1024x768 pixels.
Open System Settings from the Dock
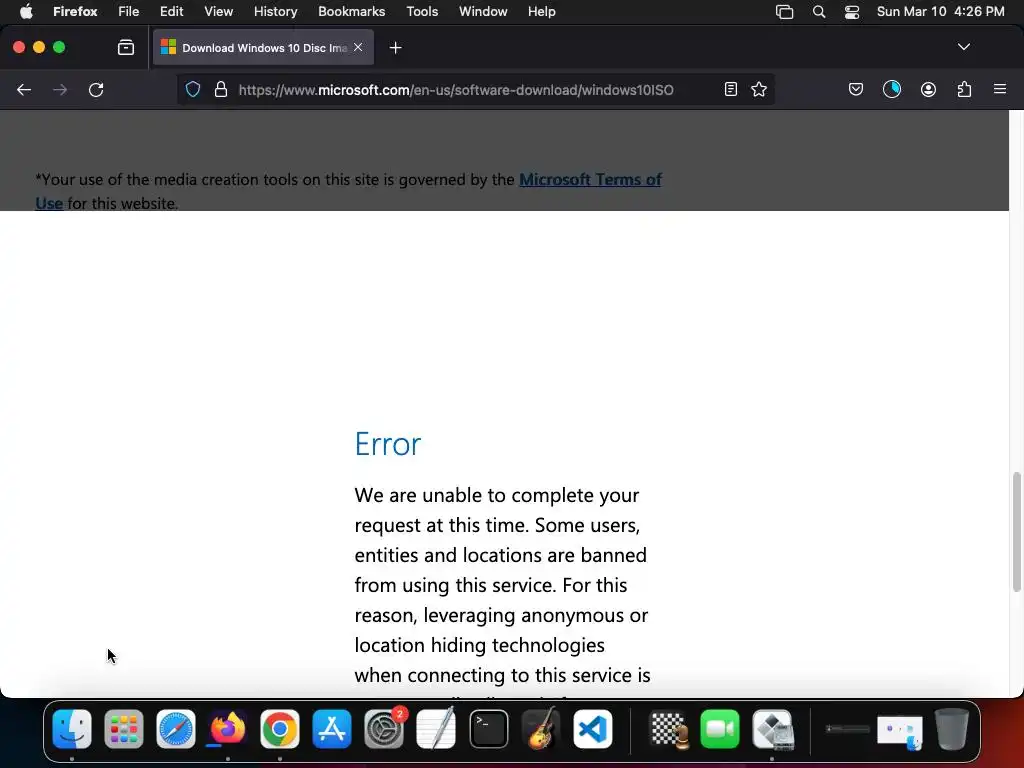point(384,729)
